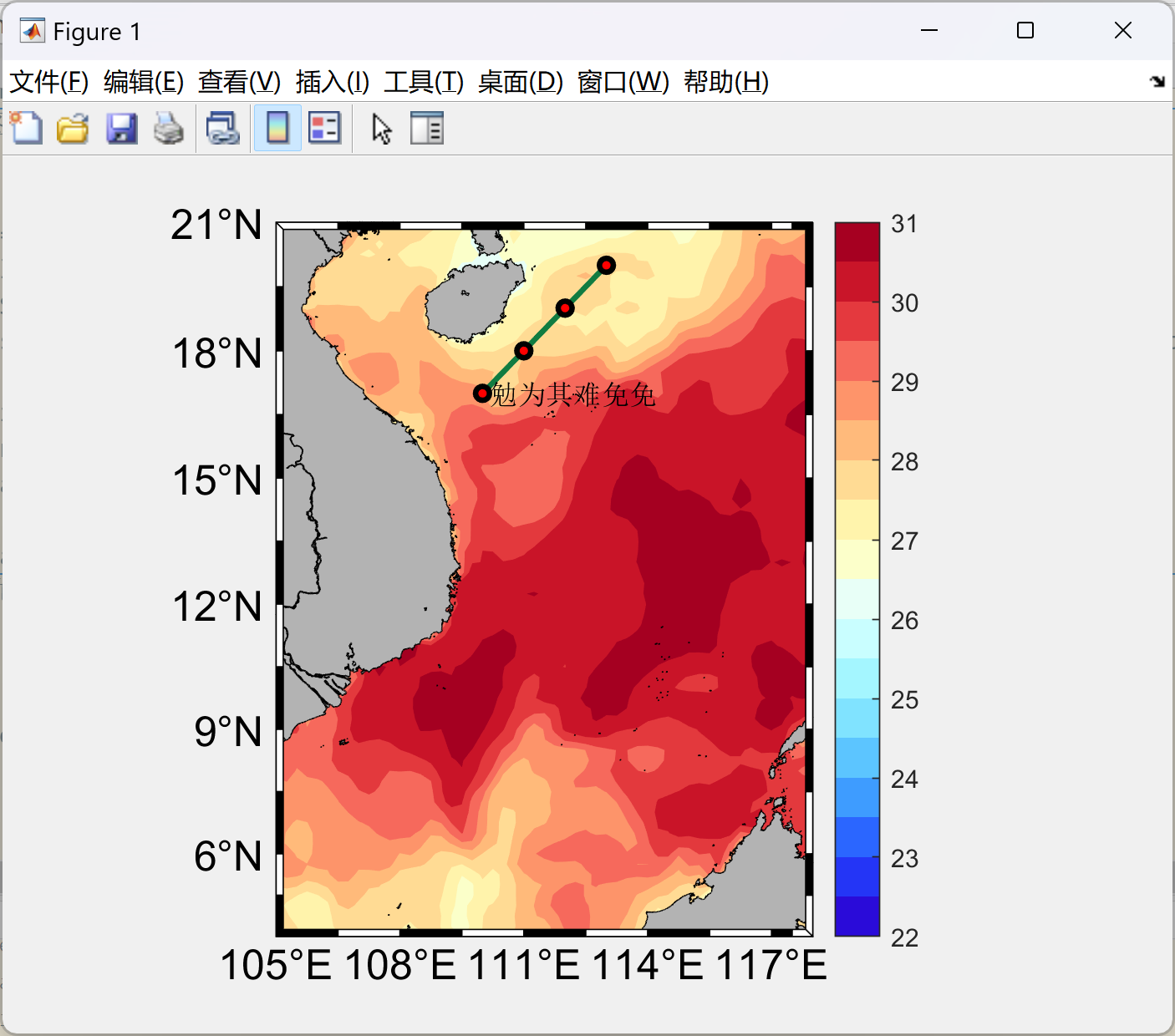Click the 21°N latitude label
Screen dimensions: 1175x1036
pos(216,225)
